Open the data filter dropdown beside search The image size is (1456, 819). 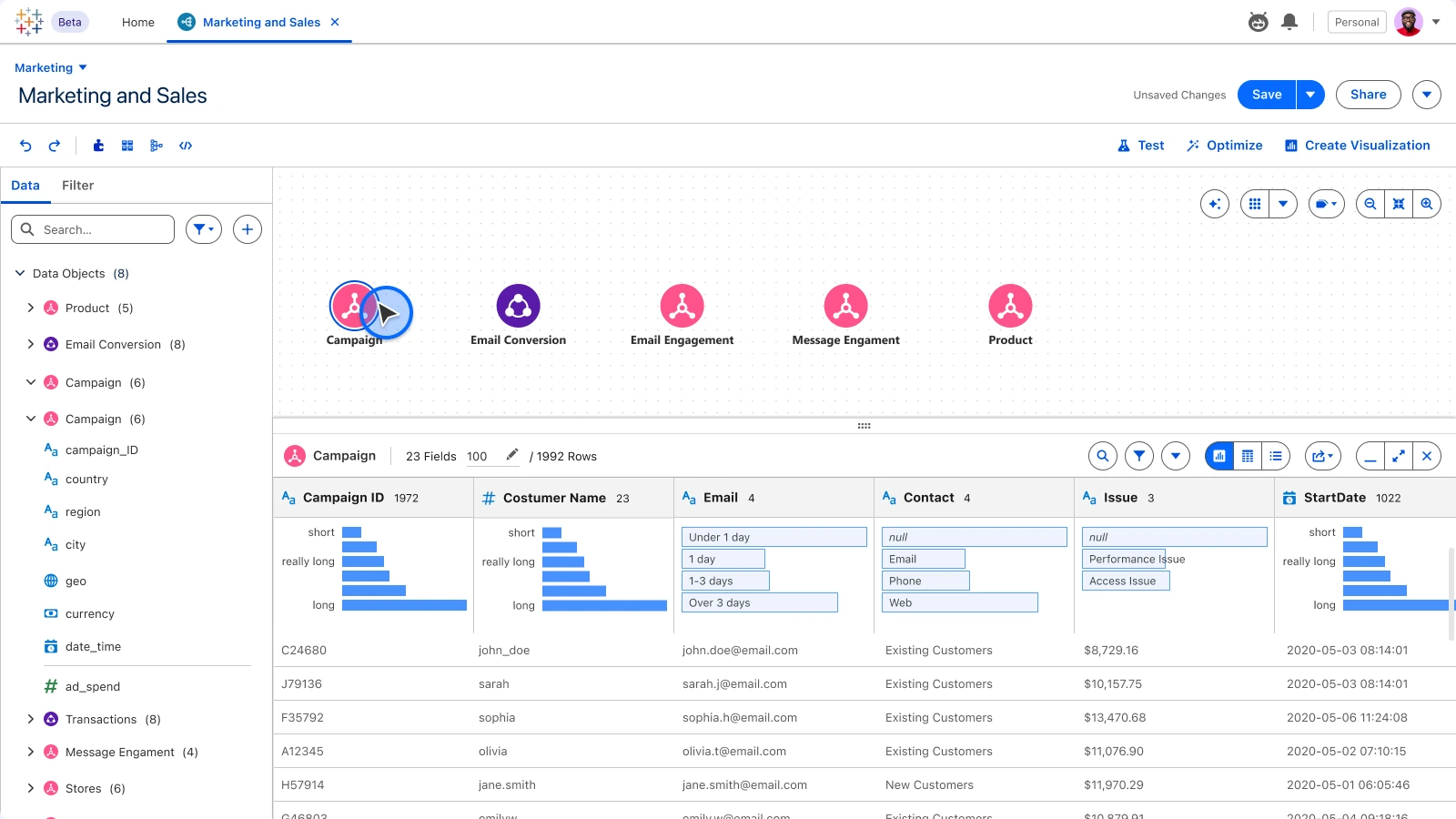tap(204, 229)
